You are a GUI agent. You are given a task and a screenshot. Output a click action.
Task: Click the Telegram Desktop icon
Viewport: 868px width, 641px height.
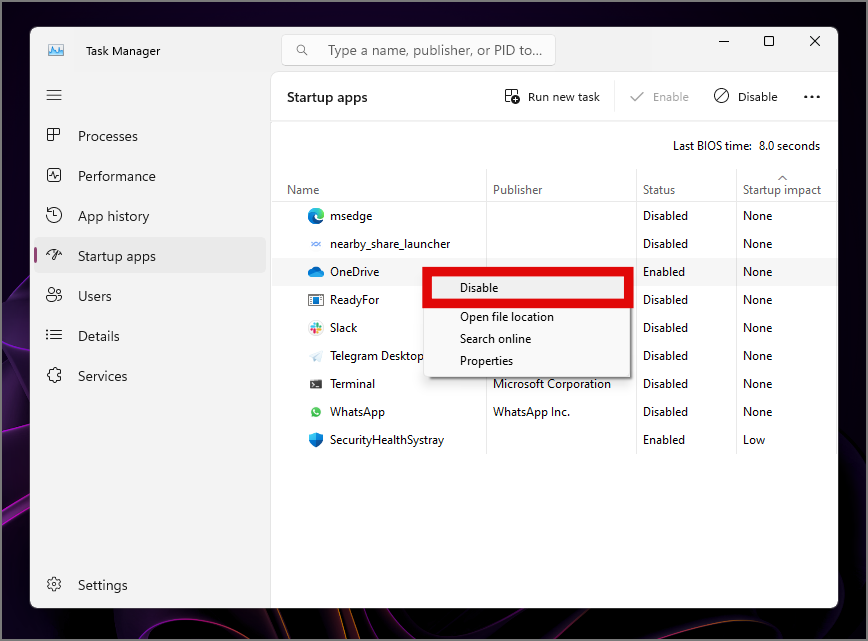point(316,356)
